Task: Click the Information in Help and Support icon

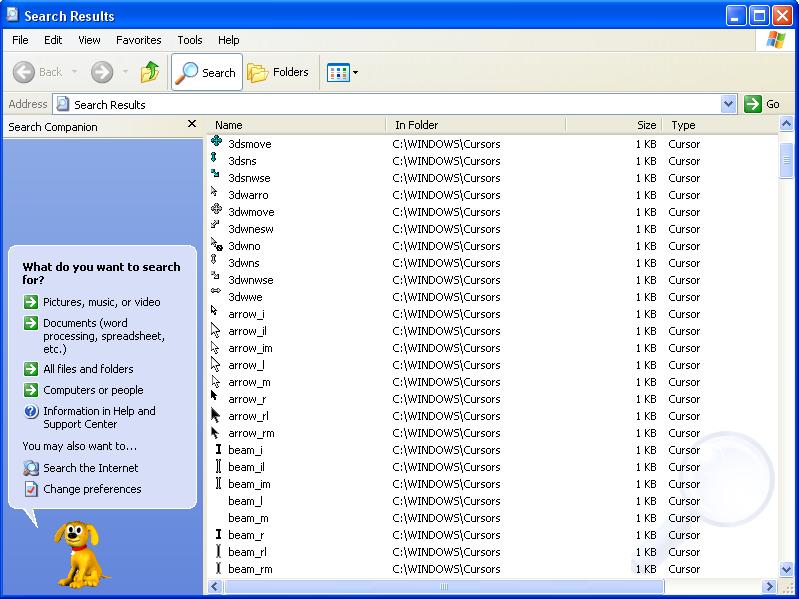Action: pyautogui.click(x=31, y=411)
